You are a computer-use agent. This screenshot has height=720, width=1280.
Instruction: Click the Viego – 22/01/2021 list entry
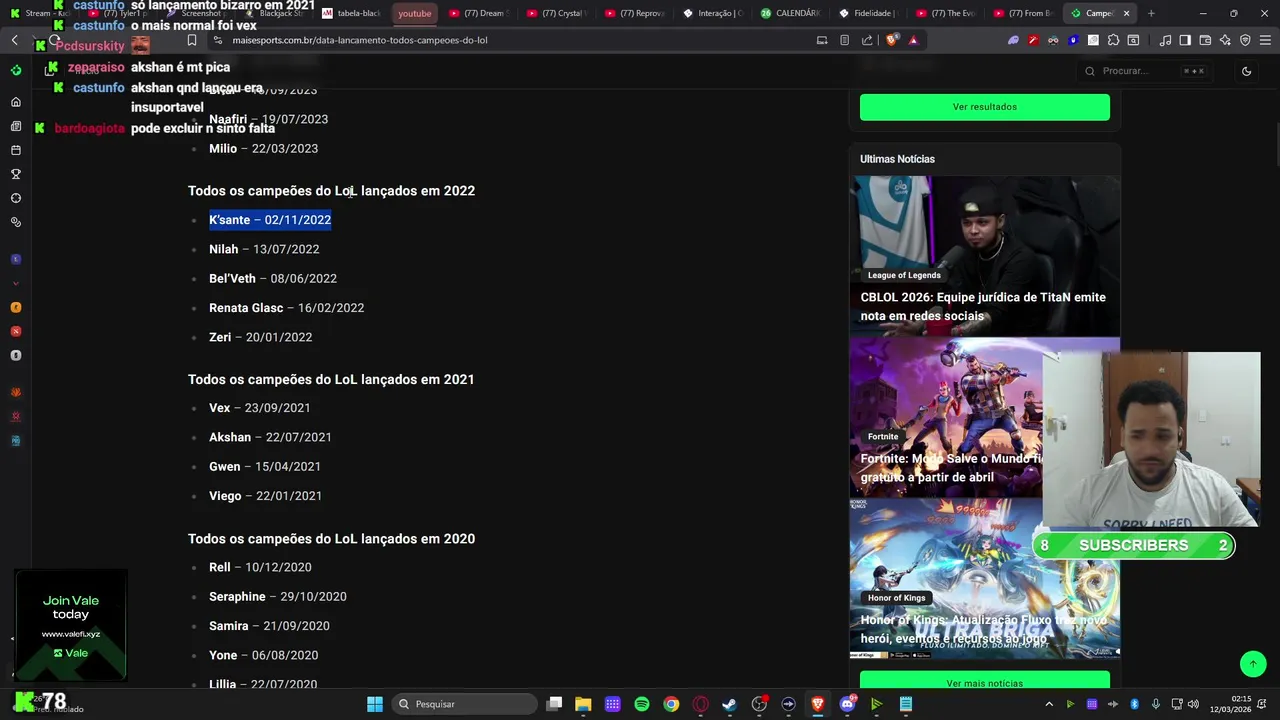click(265, 496)
